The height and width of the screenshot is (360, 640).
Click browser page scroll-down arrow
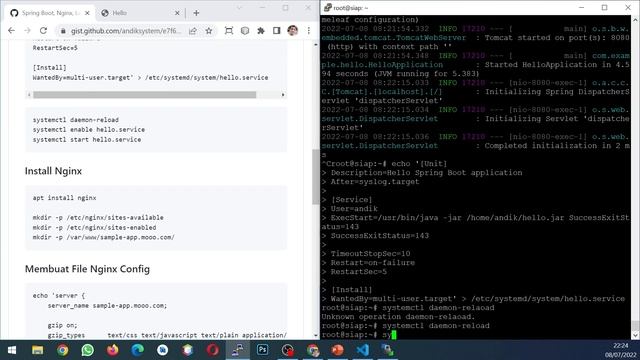[316, 336]
